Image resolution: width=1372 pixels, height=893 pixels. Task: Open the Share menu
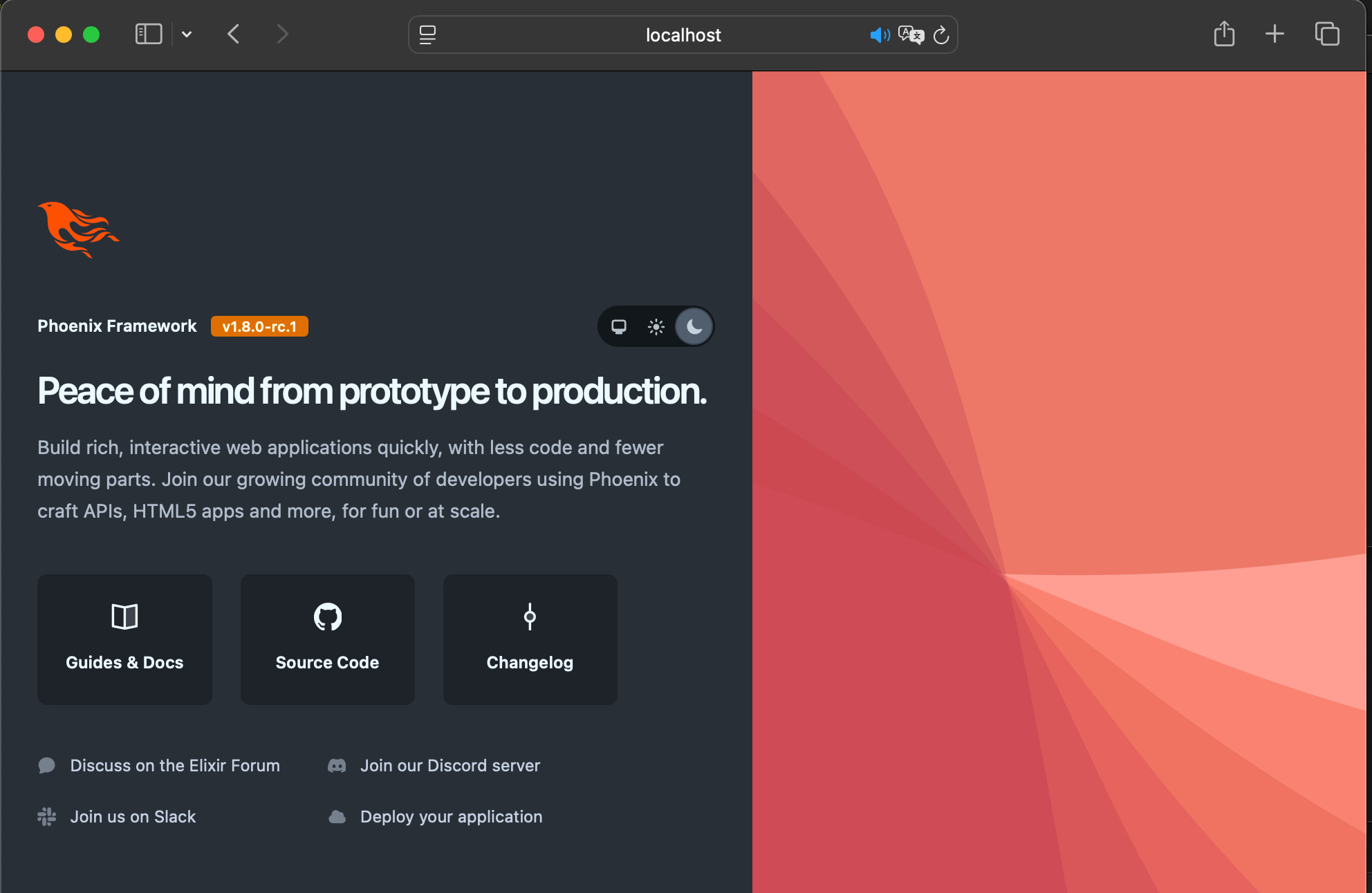pos(1224,34)
